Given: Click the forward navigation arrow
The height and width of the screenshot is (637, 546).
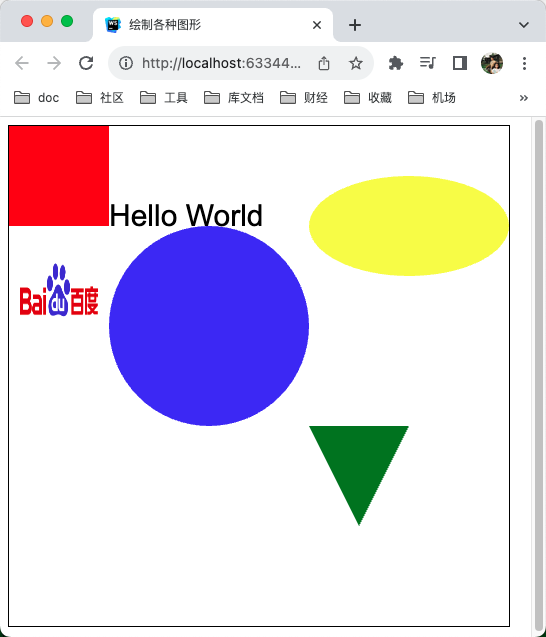Looking at the screenshot, I should (54, 63).
